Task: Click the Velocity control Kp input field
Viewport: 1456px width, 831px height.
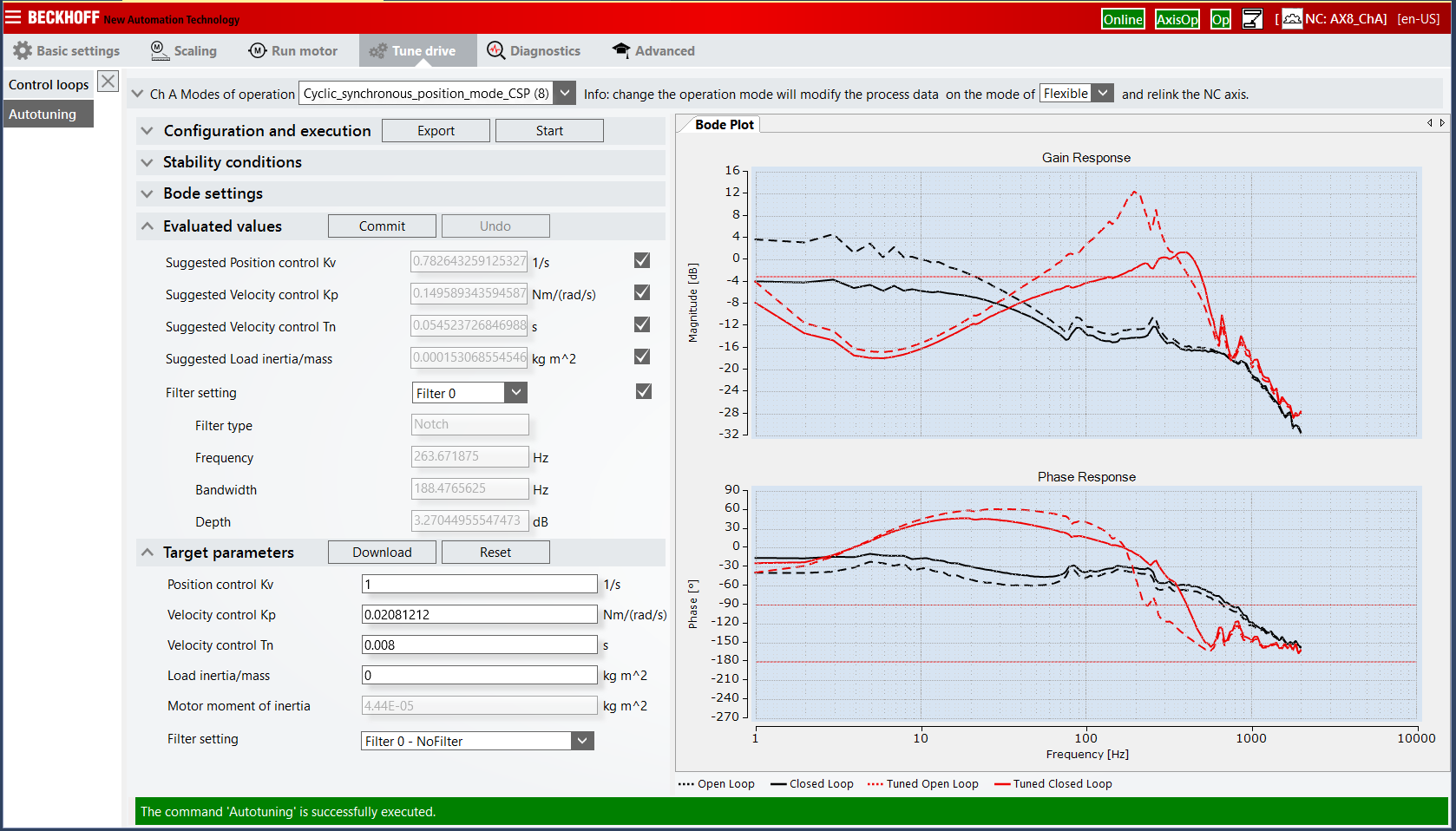Action: pos(479,615)
